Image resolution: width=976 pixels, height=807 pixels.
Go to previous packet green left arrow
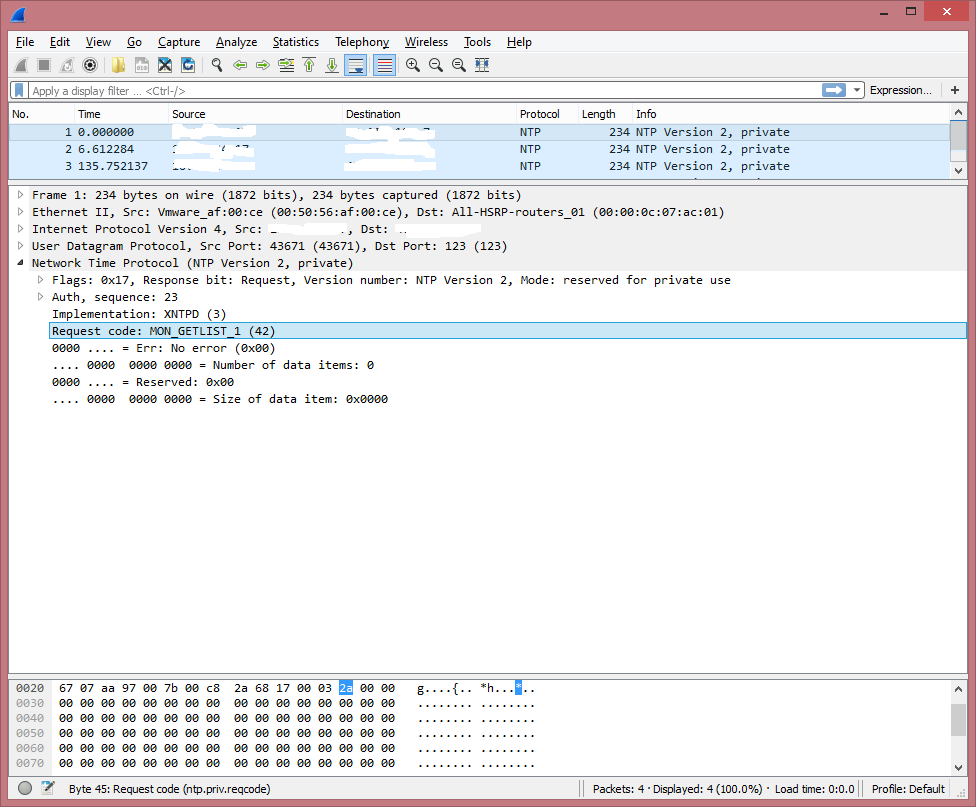coord(240,65)
